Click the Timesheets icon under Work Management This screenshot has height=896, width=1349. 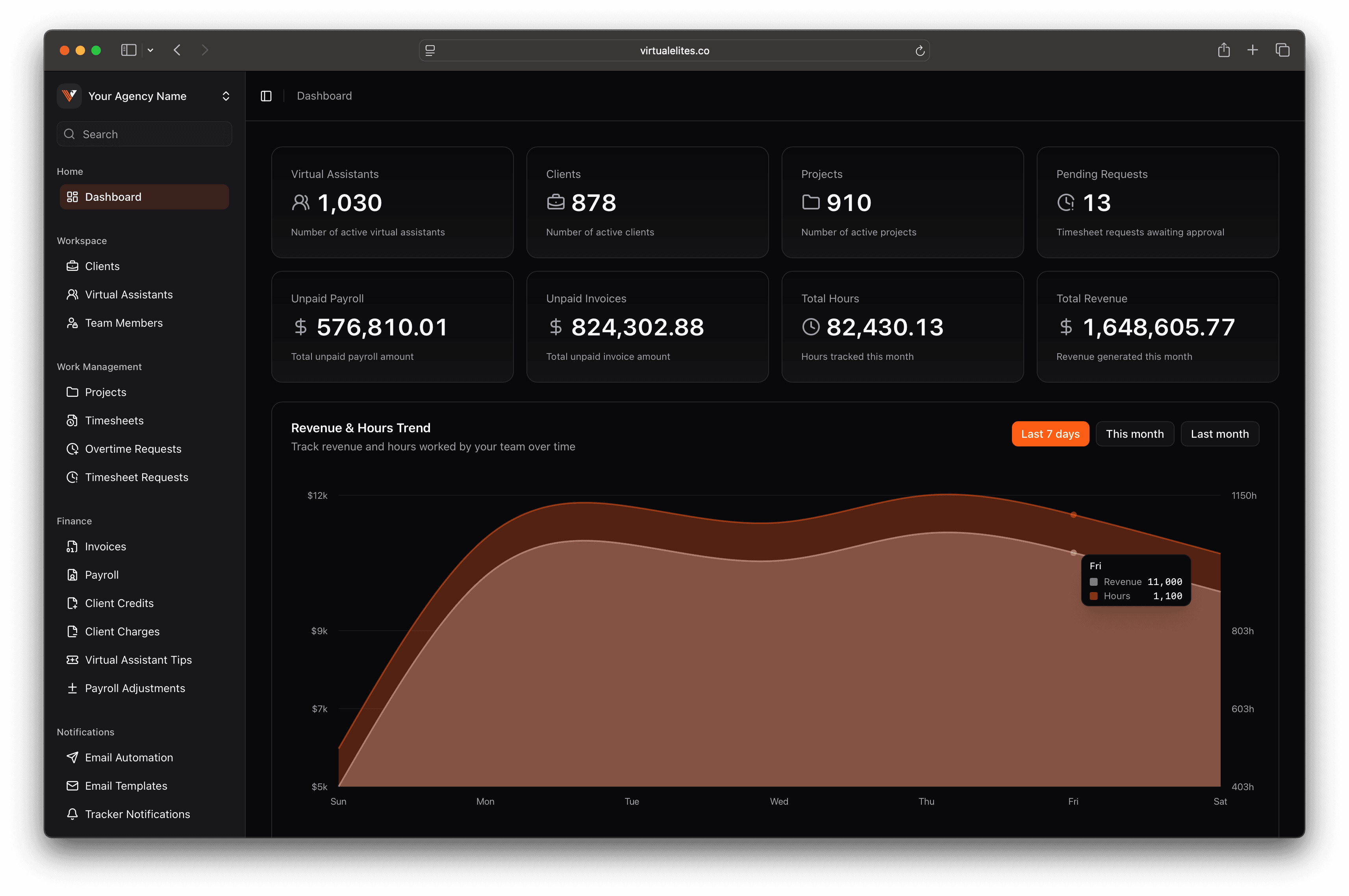click(72, 420)
